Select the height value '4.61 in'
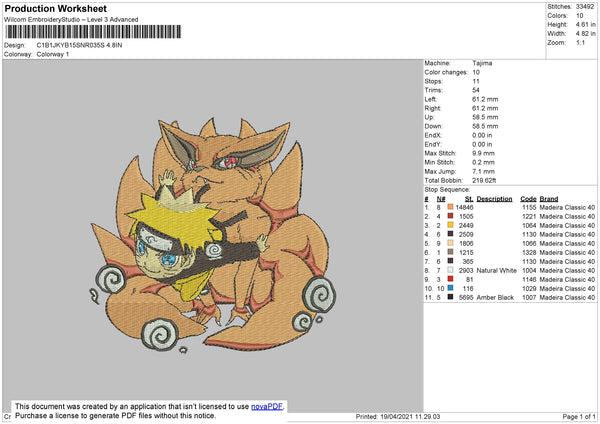The height and width of the screenshot is (424, 600). [585, 24]
